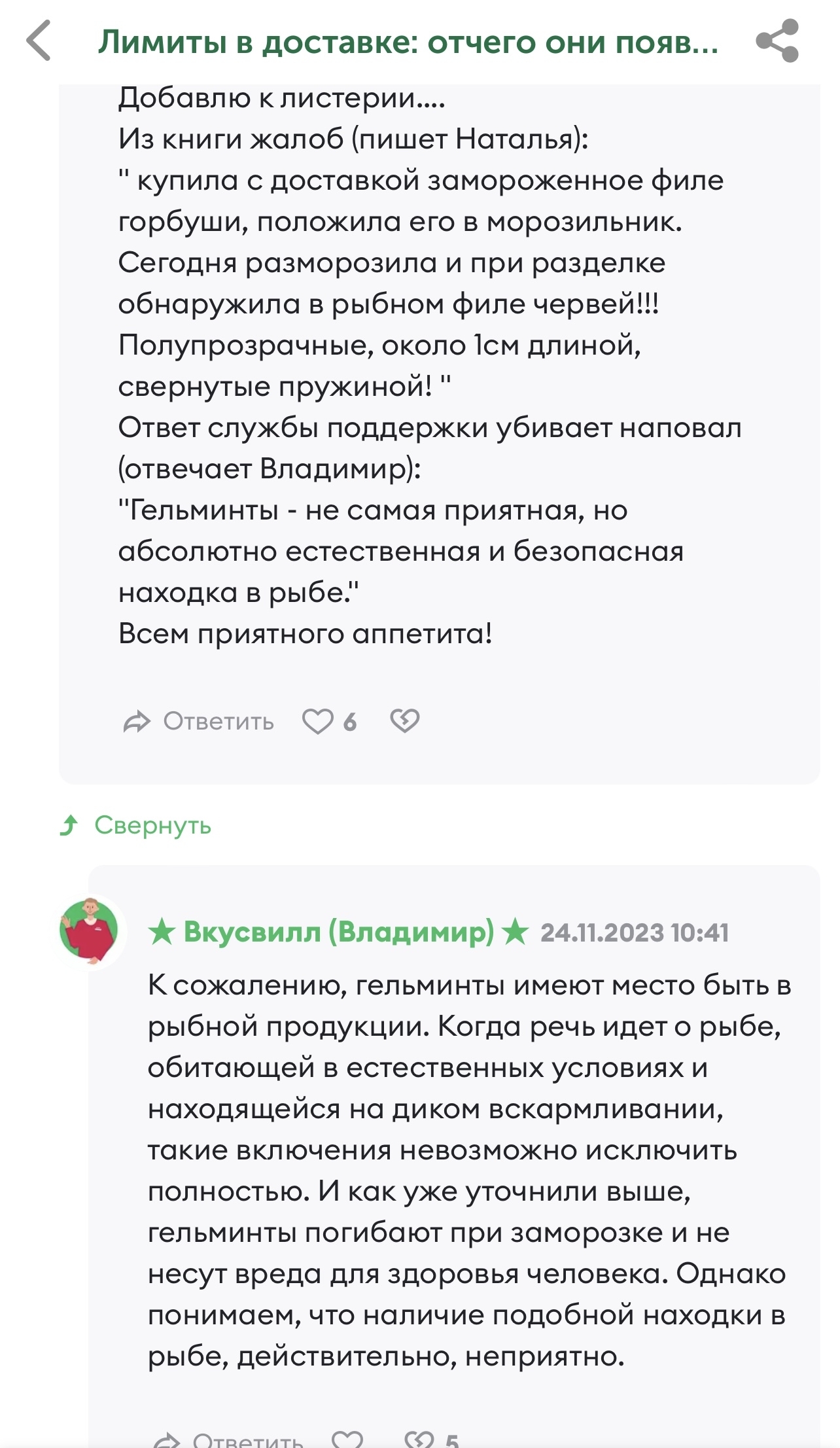
Task: Click the reply arrow under the горбуша comment
Action: [137, 722]
